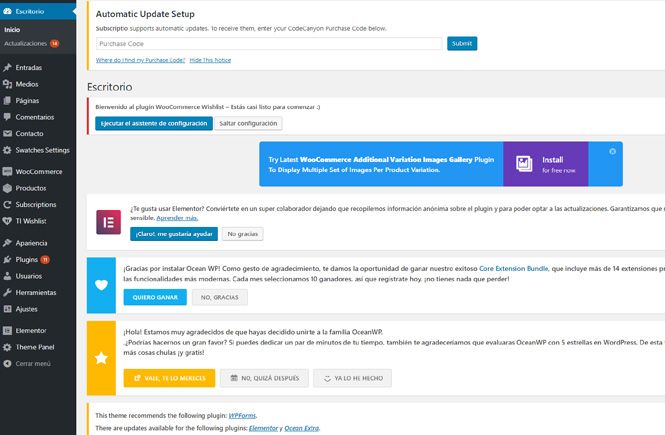Screen dimensions: 665x435
Task: Click the Actualizaciones count badge
Action: tap(54, 43)
